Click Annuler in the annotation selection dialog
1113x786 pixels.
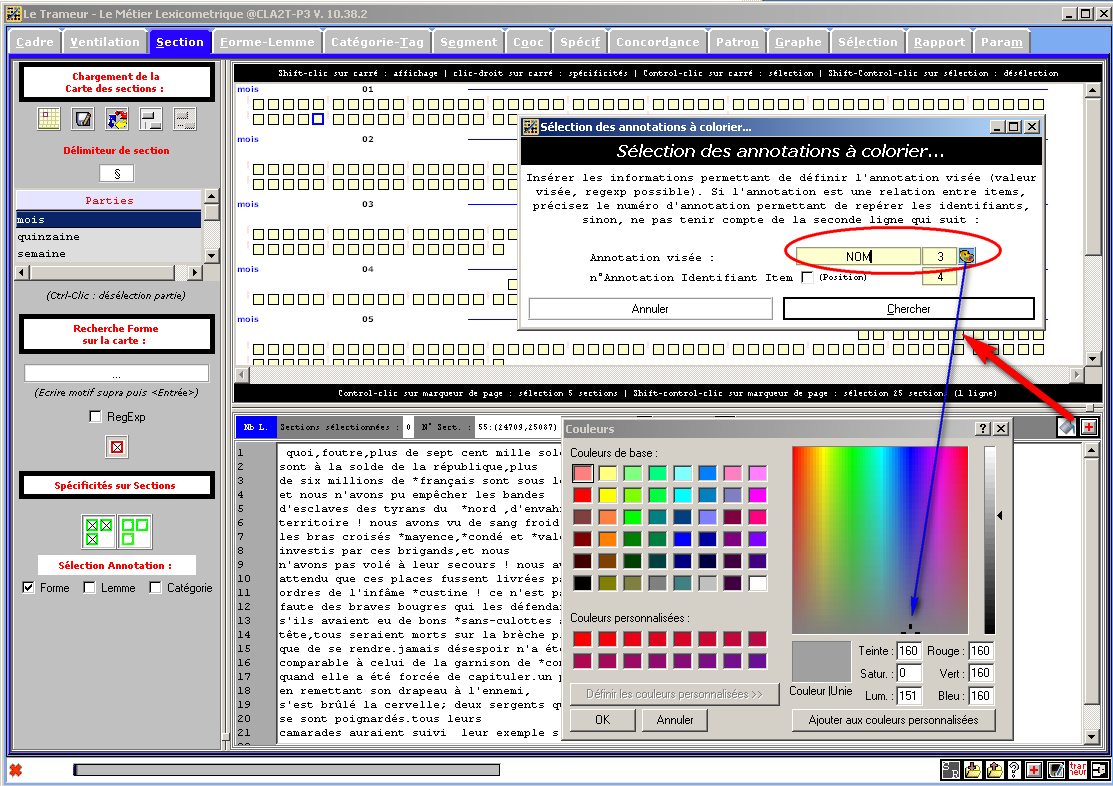tap(650, 309)
